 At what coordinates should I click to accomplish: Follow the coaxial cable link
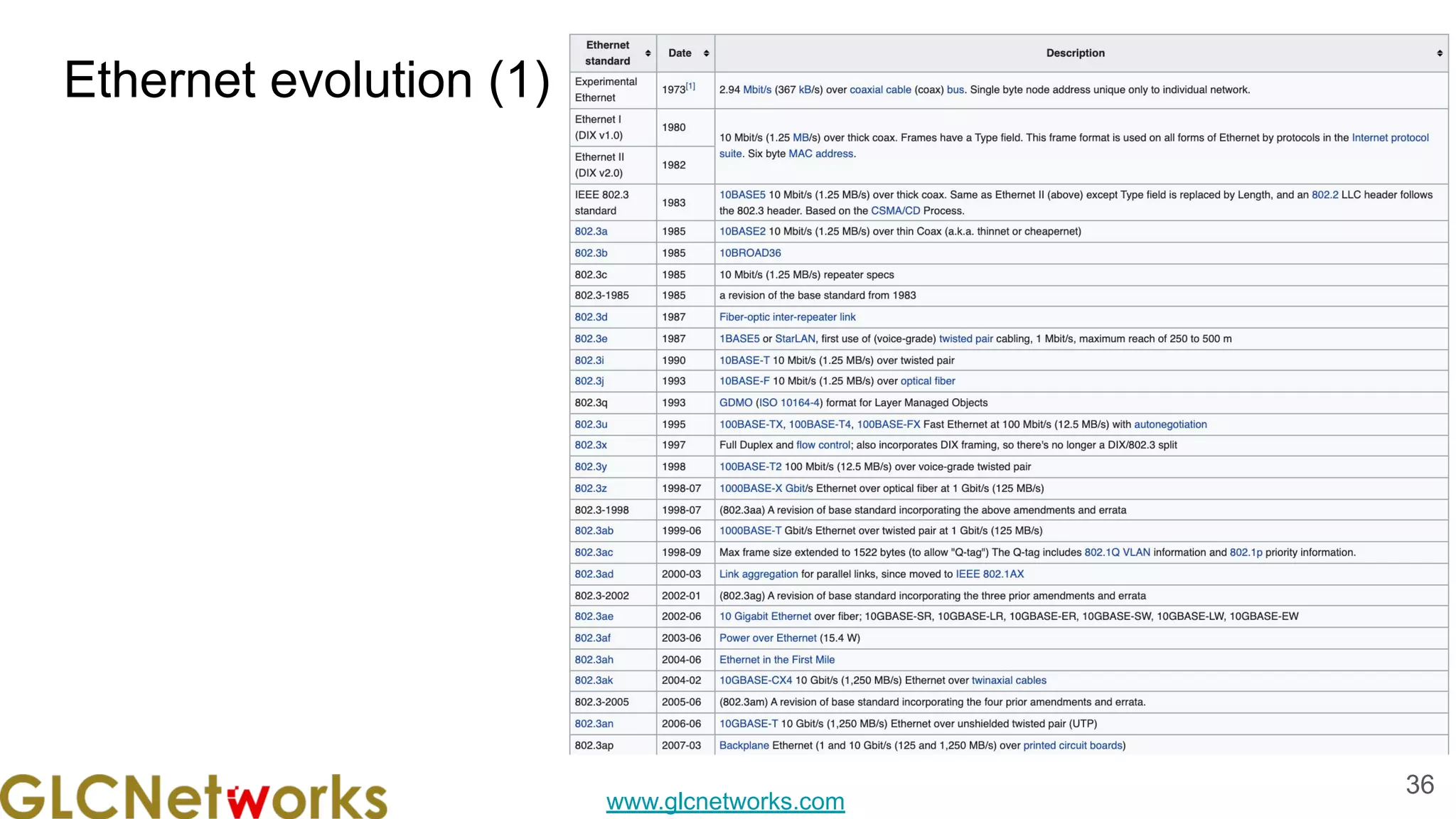pyautogui.click(x=880, y=90)
